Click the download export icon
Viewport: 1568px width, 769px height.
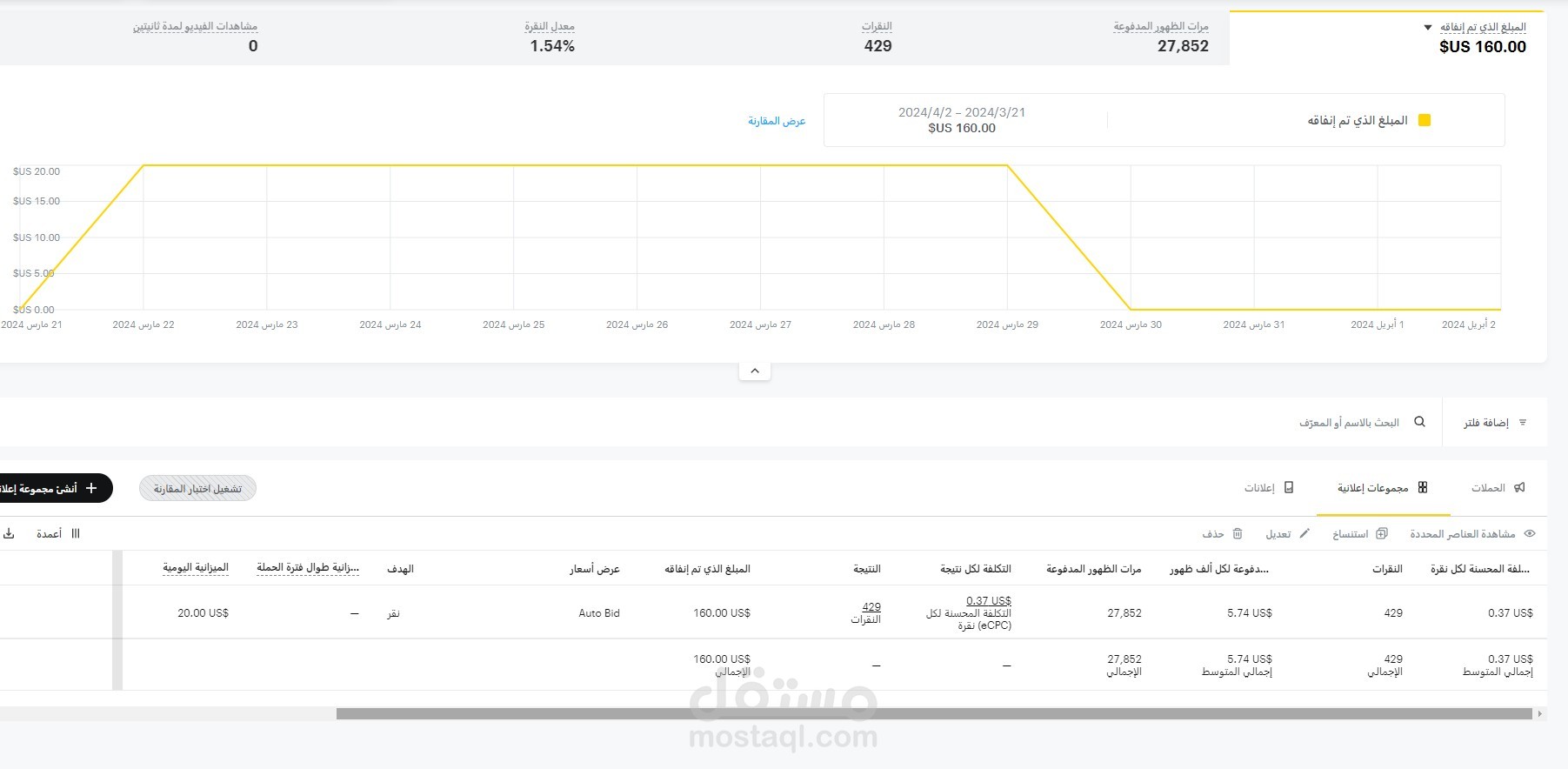click(9, 534)
